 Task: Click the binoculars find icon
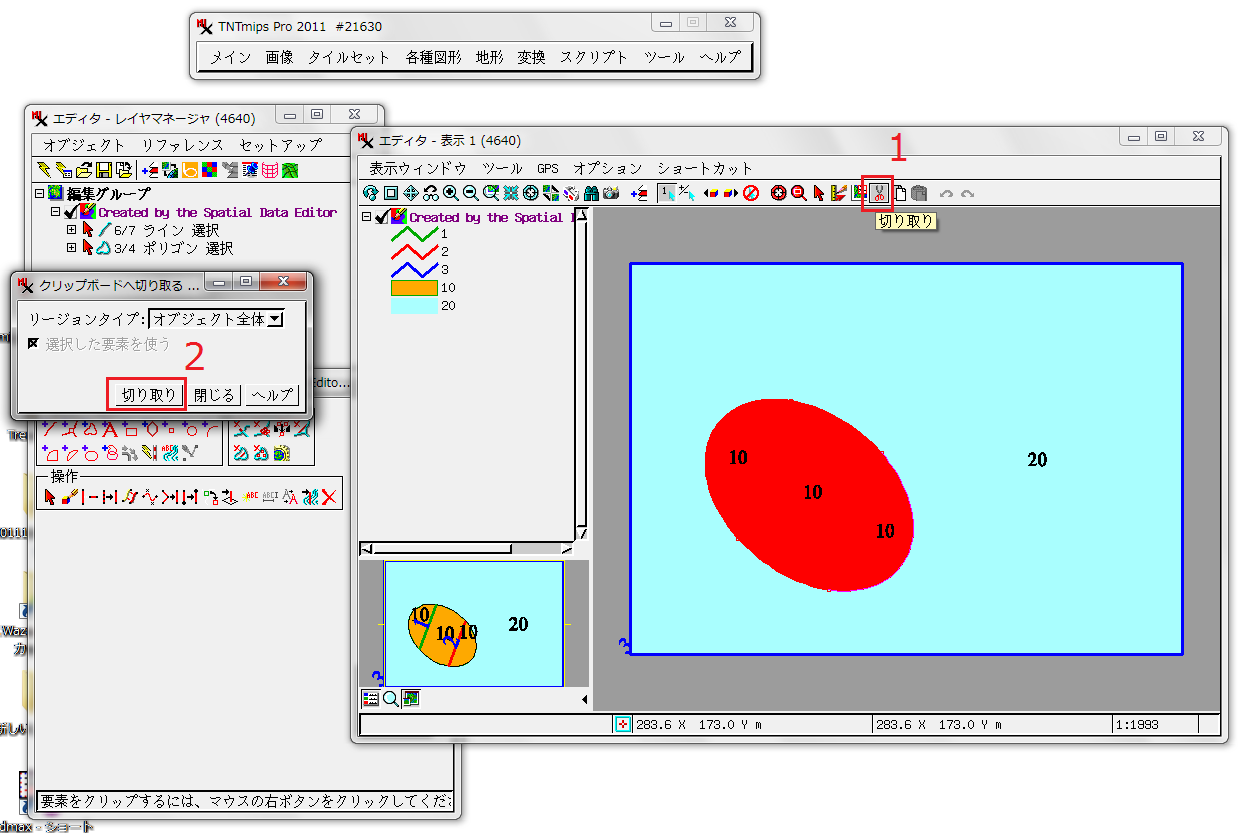pos(591,193)
